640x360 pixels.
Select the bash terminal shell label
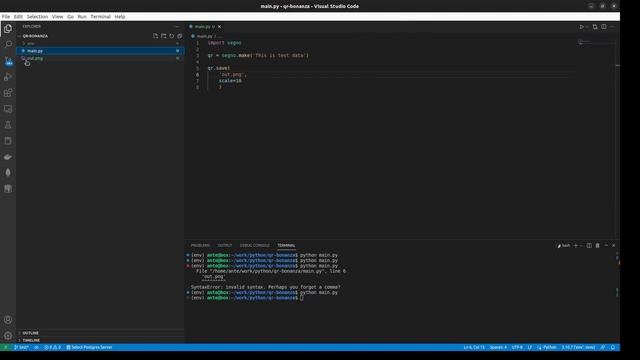[564, 246]
